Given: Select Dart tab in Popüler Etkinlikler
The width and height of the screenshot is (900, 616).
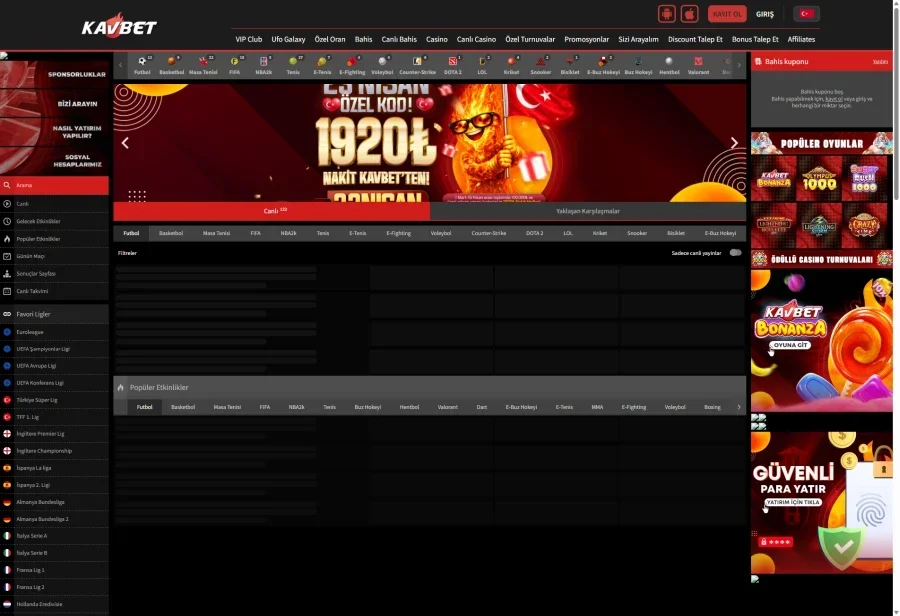Looking at the screenshot, I should (482, 407).
